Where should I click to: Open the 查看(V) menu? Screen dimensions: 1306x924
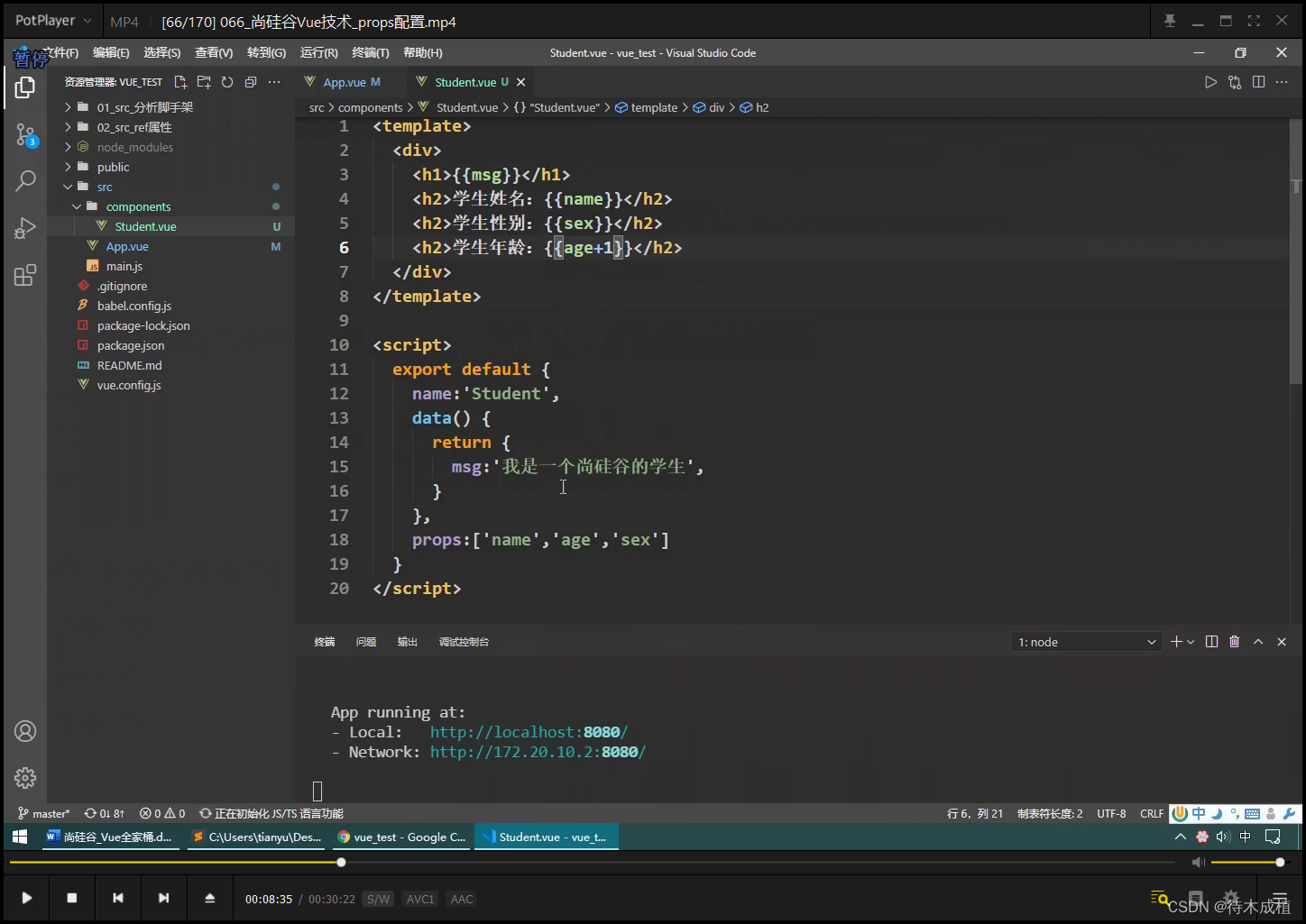click(x=214, y=53)
